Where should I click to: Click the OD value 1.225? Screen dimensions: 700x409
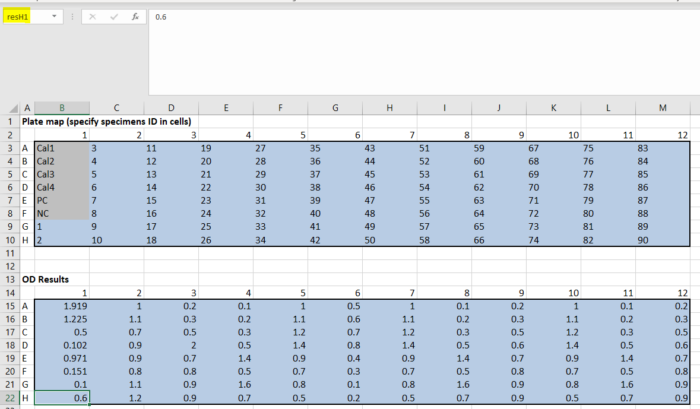click(62, 319)
